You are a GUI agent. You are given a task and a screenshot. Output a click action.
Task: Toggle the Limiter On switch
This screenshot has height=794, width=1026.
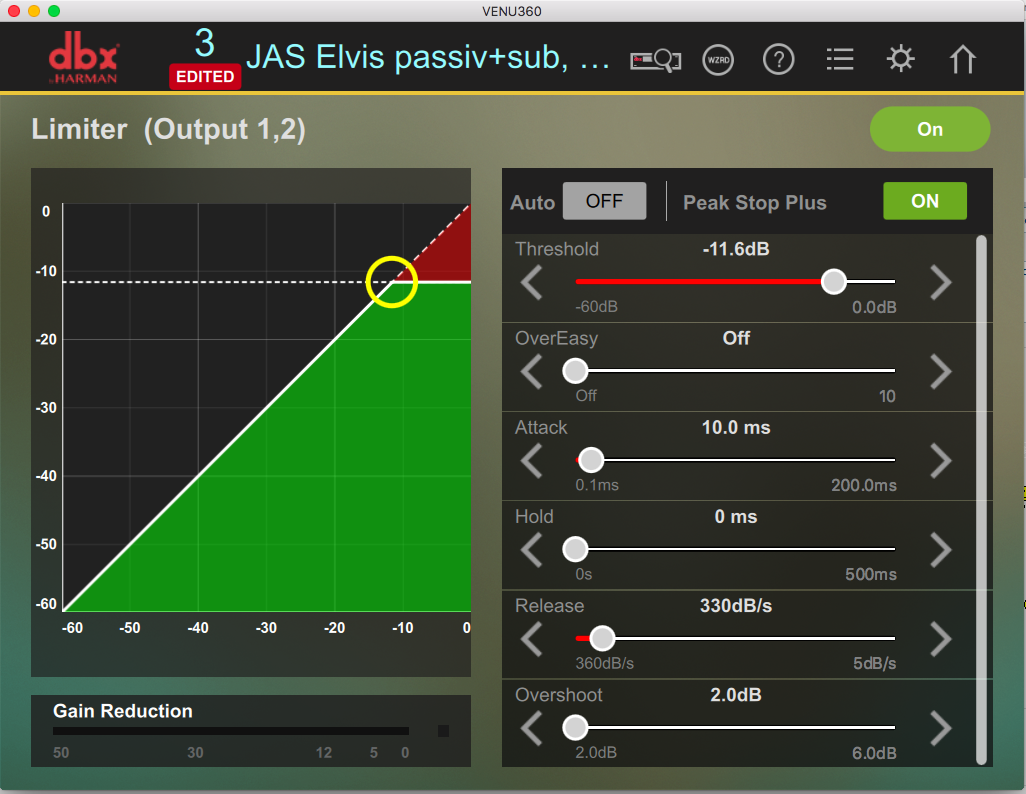[930, 129]
